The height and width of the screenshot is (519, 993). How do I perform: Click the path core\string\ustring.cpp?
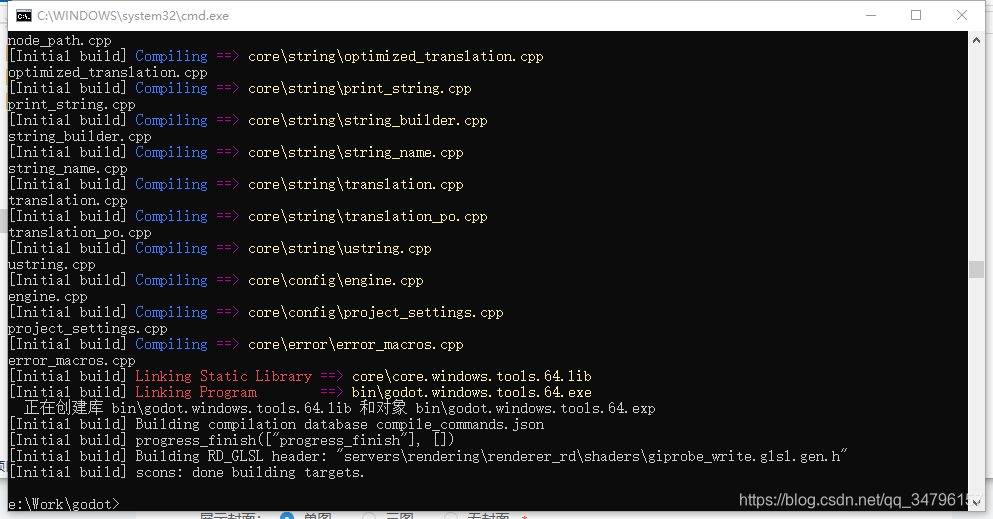[340, 248]
